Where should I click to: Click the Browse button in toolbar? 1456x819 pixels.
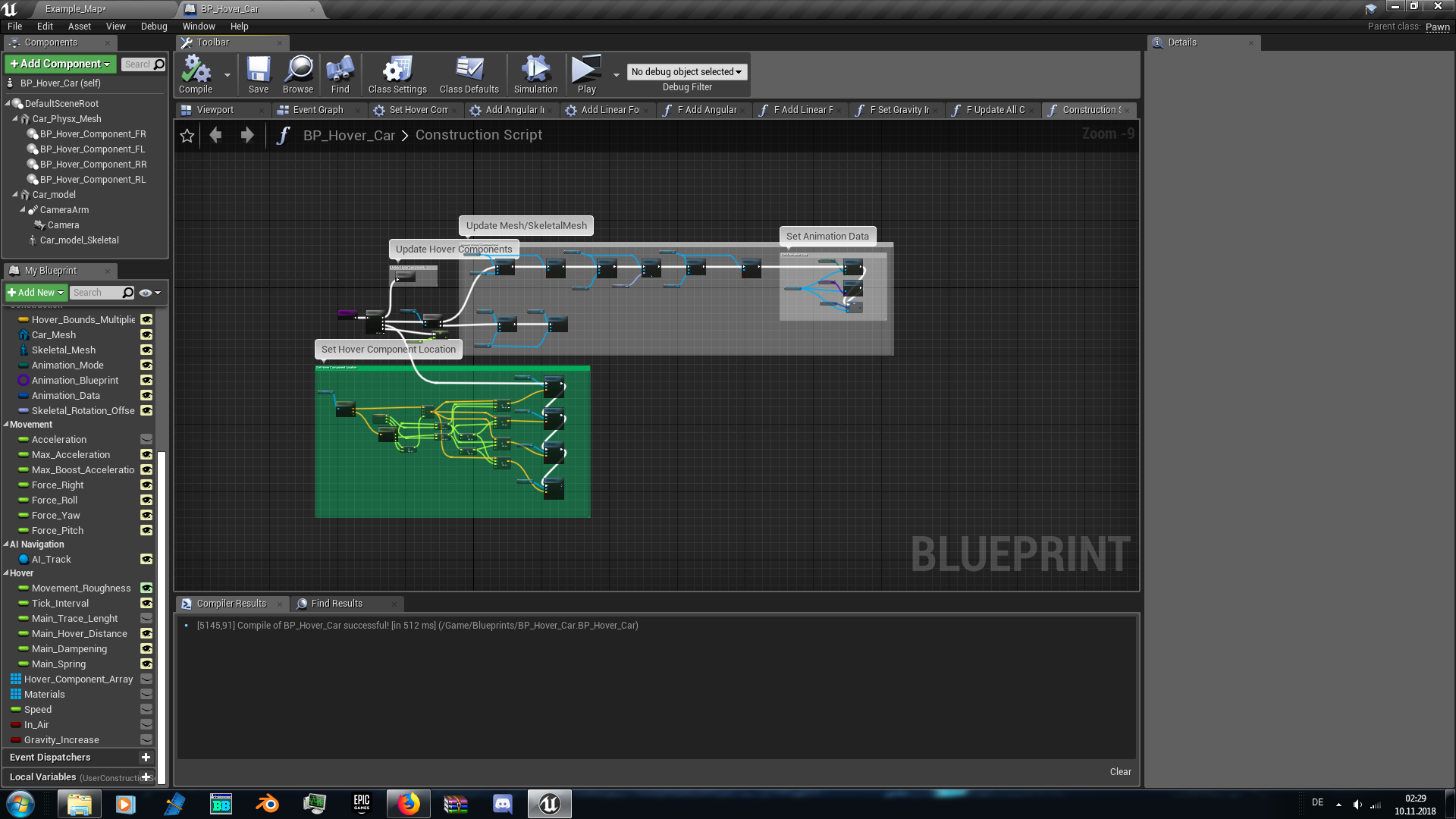tap(298, 75)
